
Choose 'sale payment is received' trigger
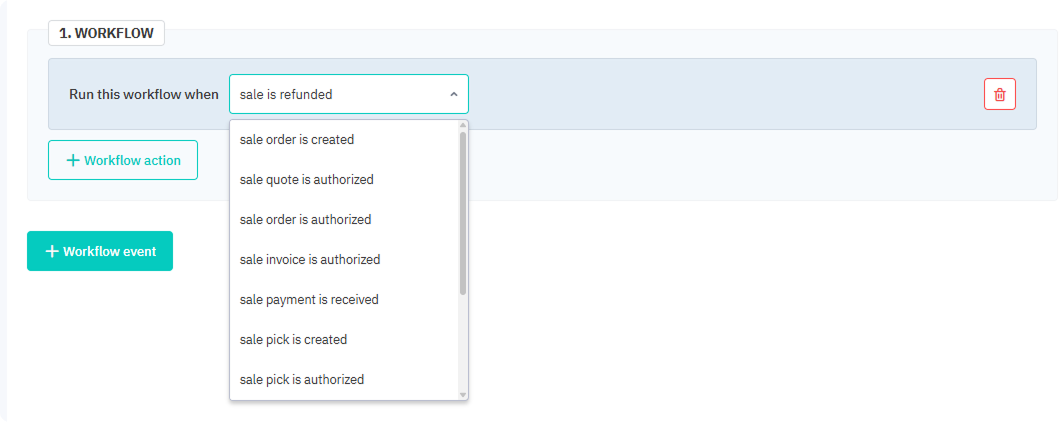309,299
